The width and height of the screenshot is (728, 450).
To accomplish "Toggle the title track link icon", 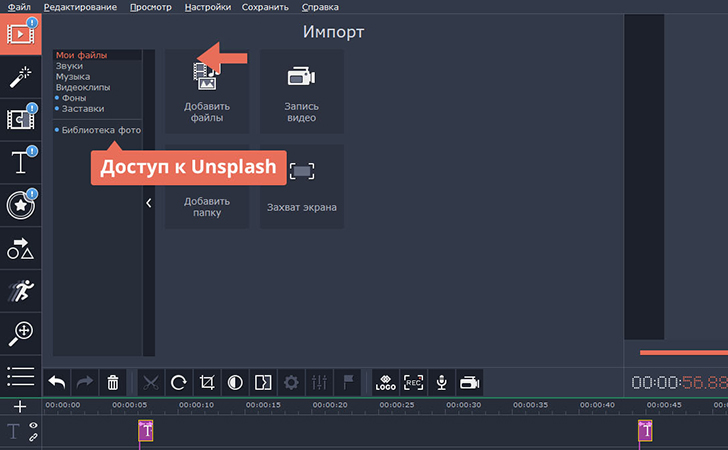I will pos(33,437).
